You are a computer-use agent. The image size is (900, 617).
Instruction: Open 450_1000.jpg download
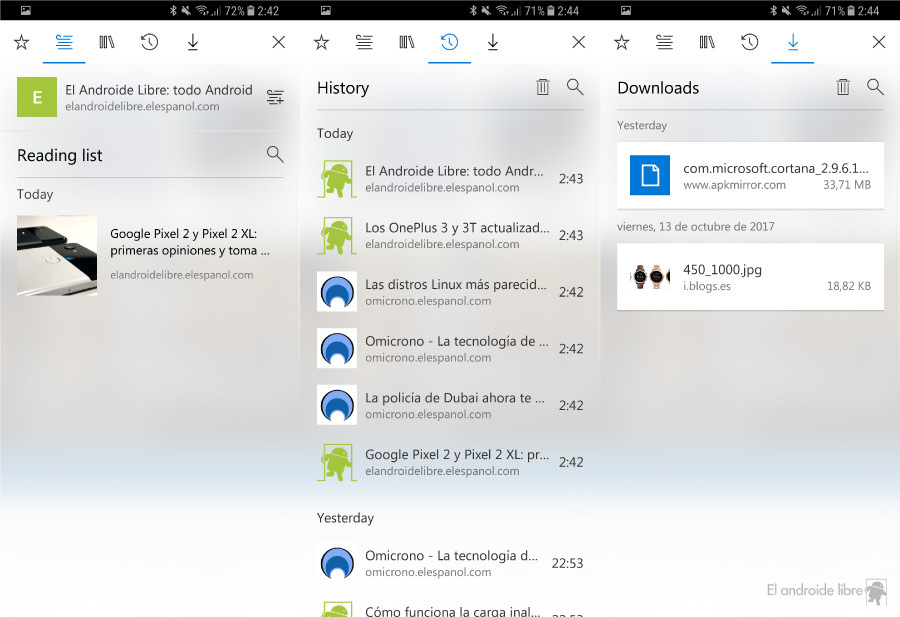750,277
